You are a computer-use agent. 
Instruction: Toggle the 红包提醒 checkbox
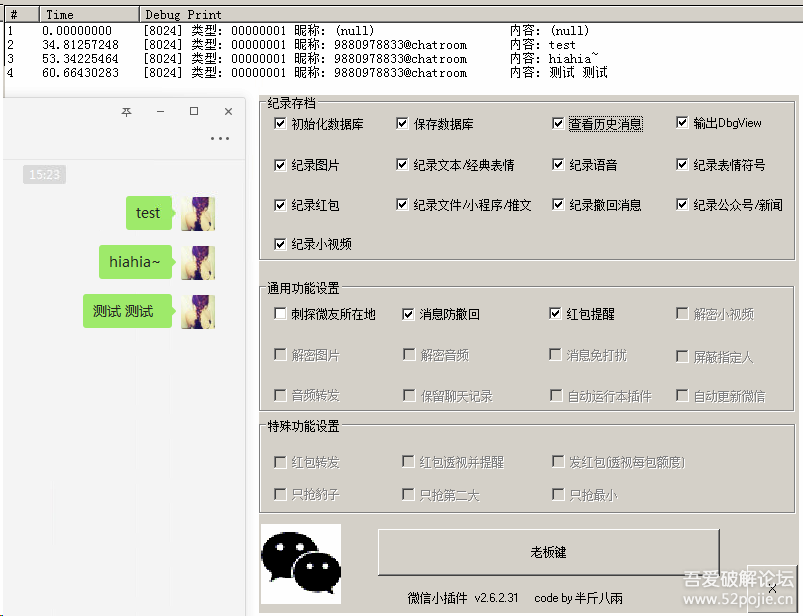(x=556, y=314)
